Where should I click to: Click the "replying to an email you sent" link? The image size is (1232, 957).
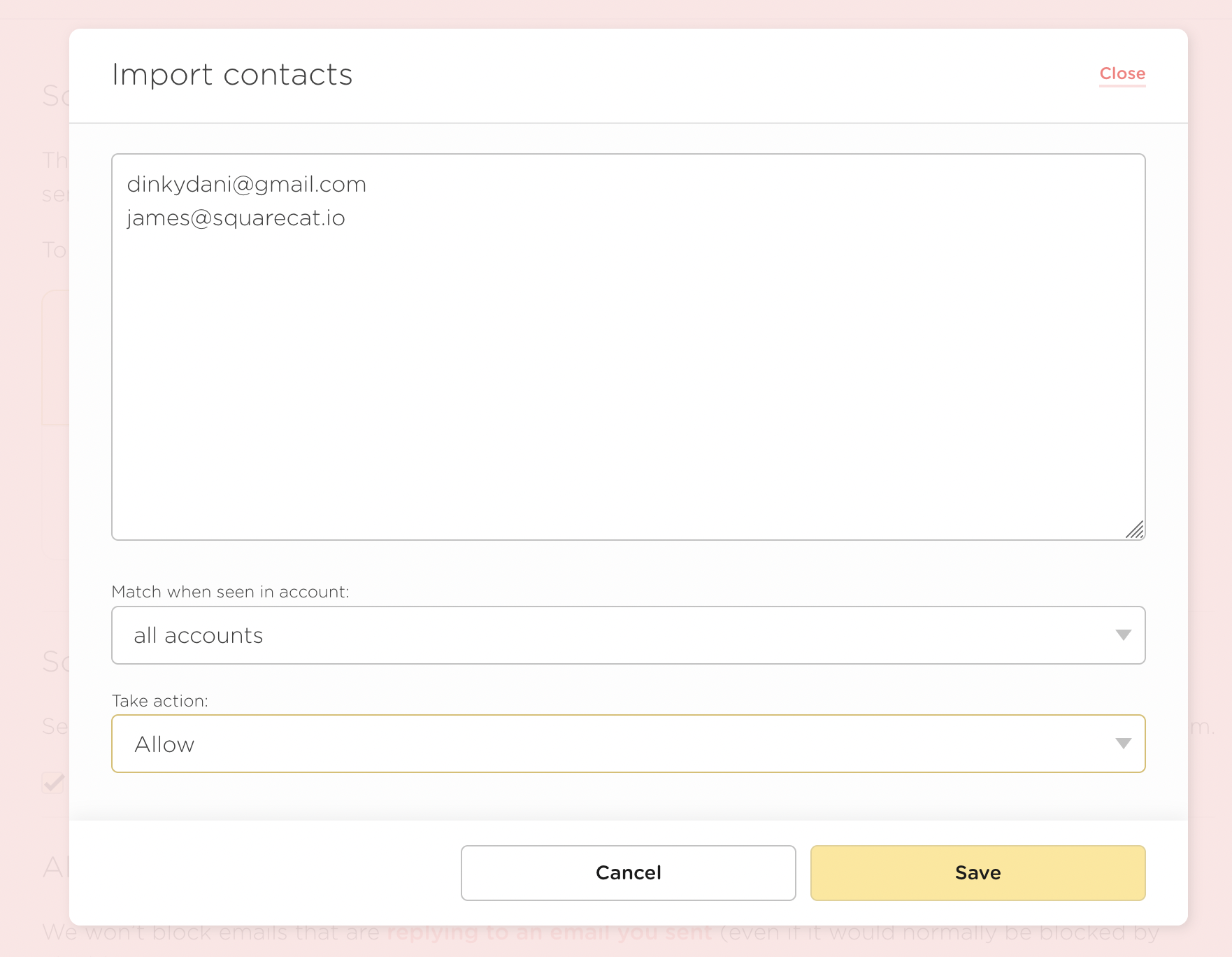coord(550,933)
